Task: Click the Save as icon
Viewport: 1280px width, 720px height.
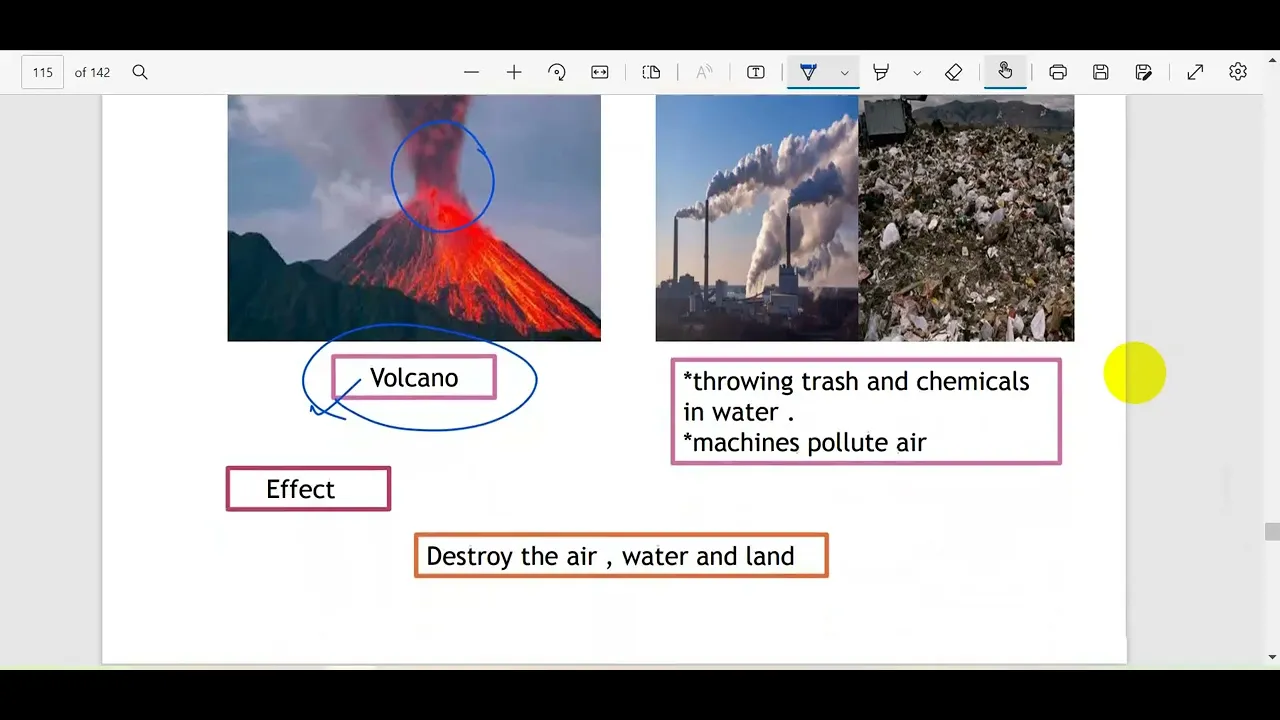Action: pos(1144,72)
